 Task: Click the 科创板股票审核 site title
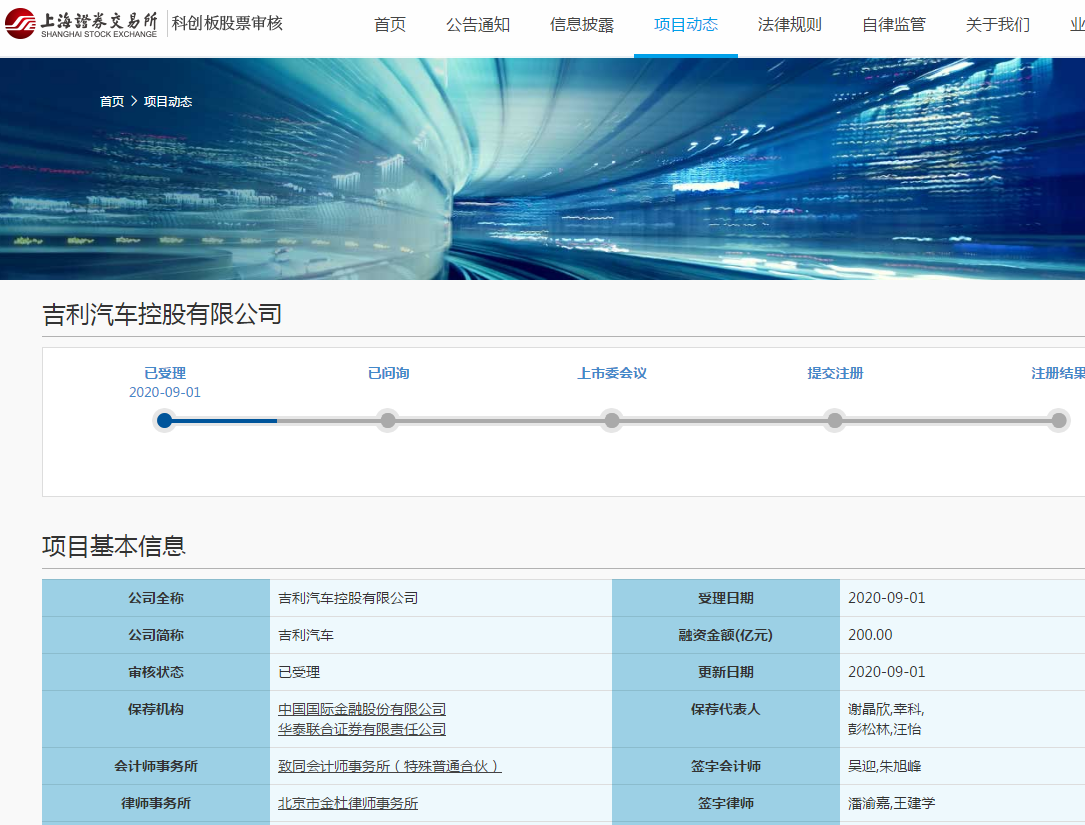[x=227, y=24]
